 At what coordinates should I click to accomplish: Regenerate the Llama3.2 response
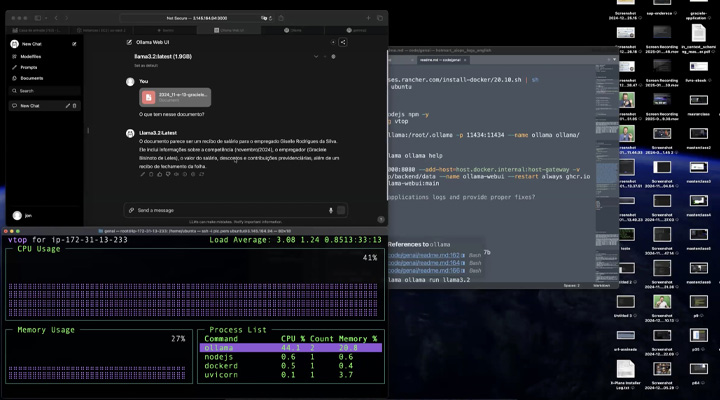pyautogui.click(x=202, y=175)
